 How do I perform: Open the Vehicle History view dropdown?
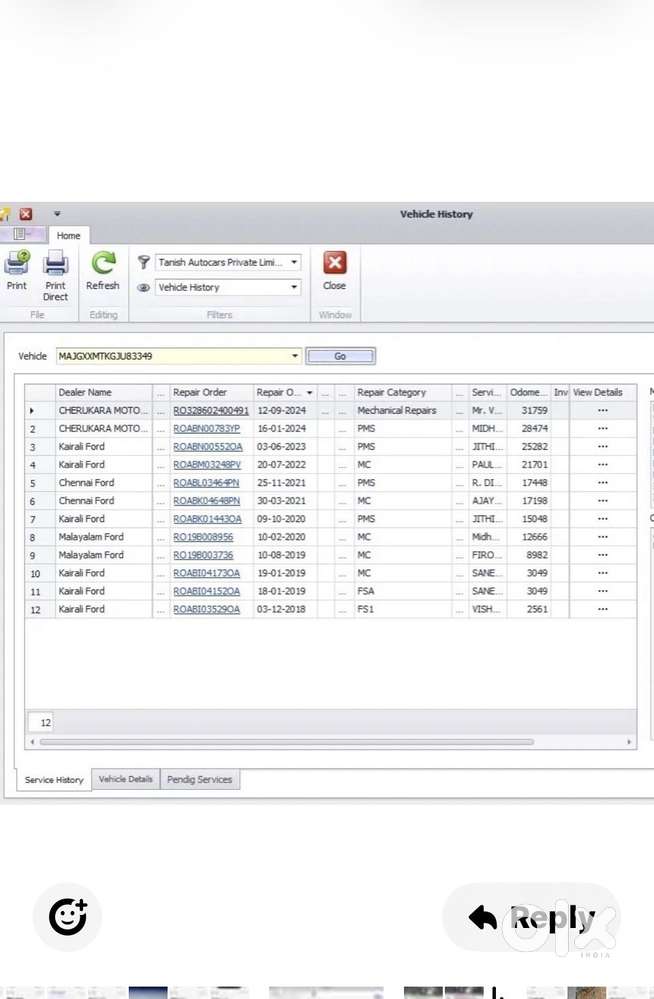pos(294,287)
